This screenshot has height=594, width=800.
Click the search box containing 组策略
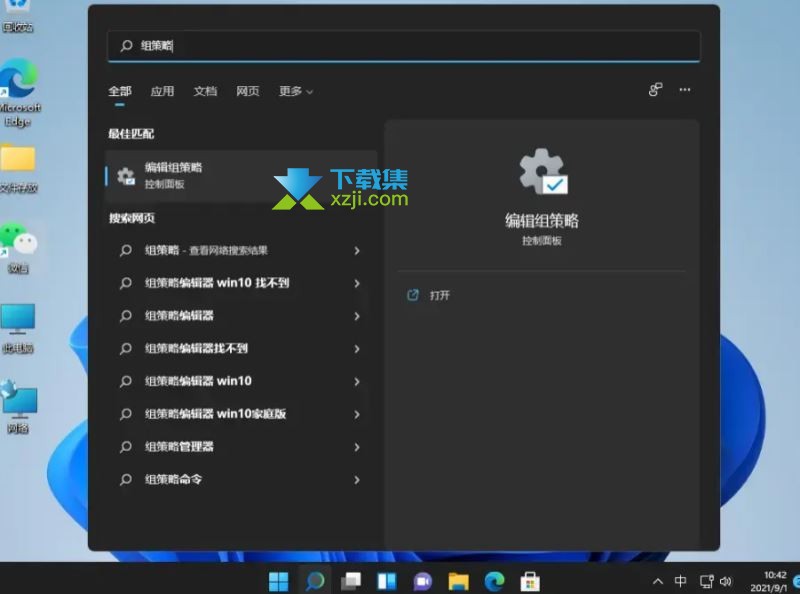click(404, 46)
